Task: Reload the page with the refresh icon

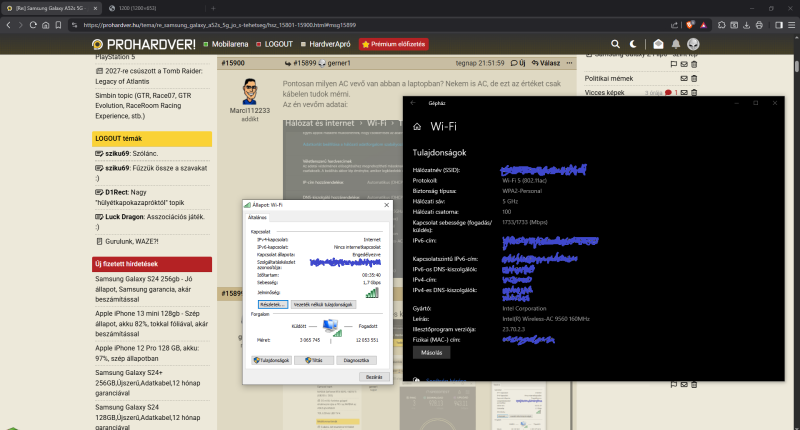Action: tap(33, 24)
